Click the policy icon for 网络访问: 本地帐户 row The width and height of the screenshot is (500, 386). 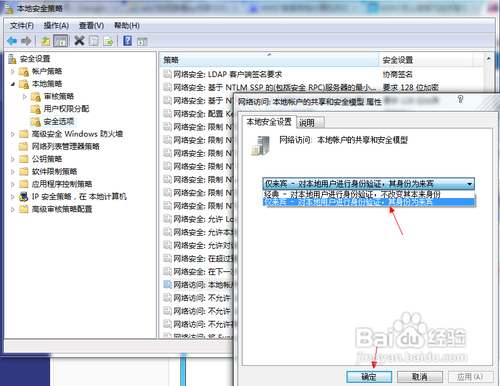(x=167, y=284)
